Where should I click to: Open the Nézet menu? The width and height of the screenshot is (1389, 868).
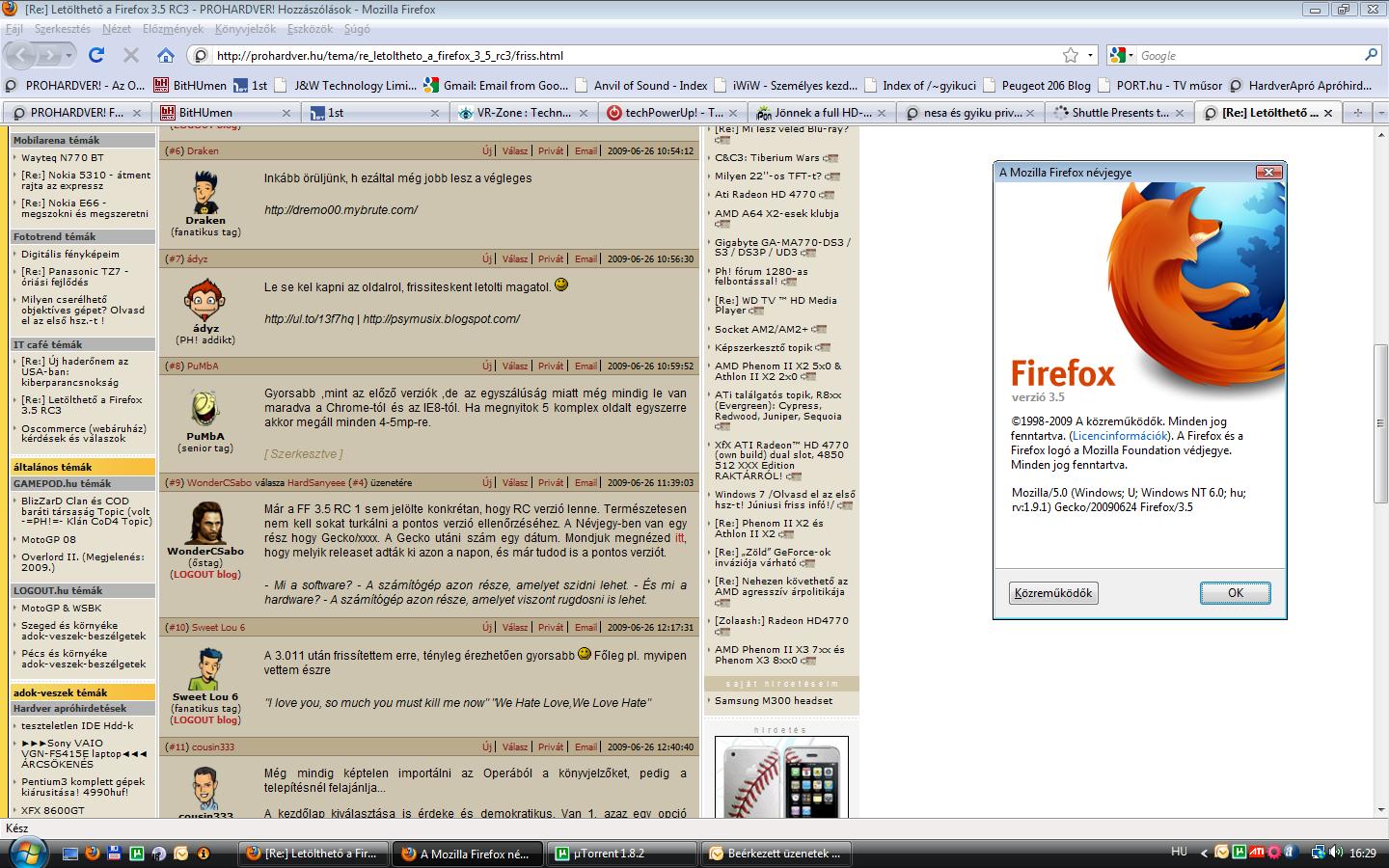click(x=117, y=29)
